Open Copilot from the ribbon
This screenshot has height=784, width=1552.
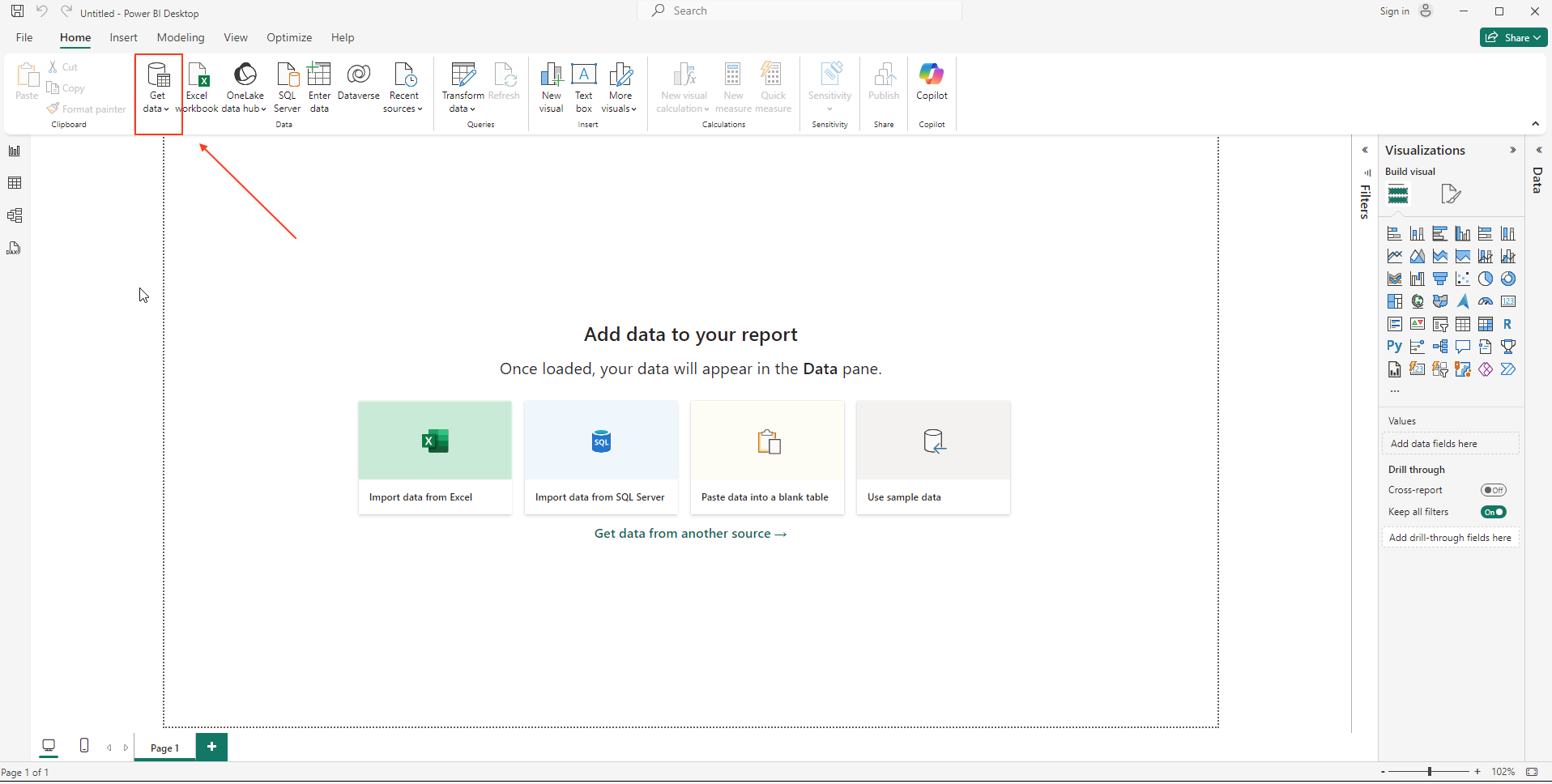[x=932, y=85]
